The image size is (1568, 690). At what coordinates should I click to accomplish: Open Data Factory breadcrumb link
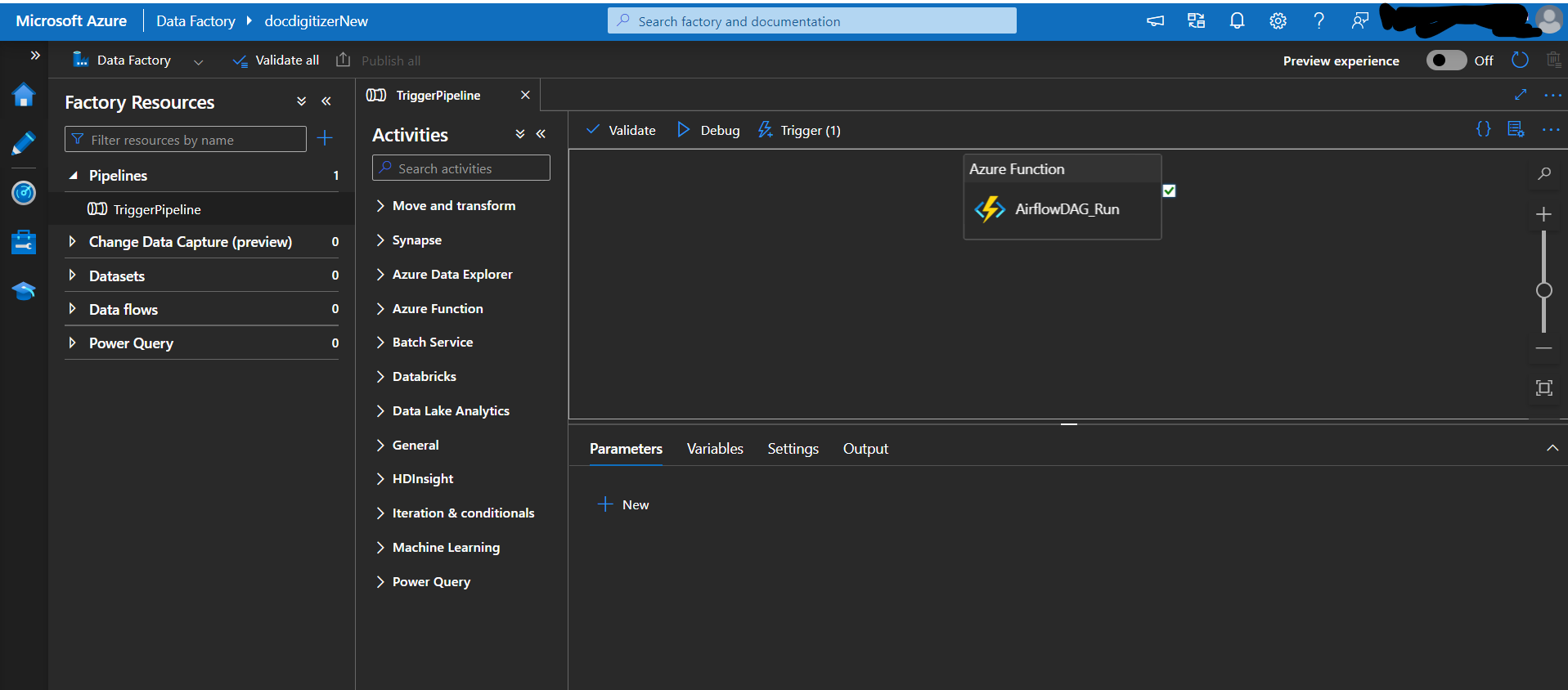195,21
